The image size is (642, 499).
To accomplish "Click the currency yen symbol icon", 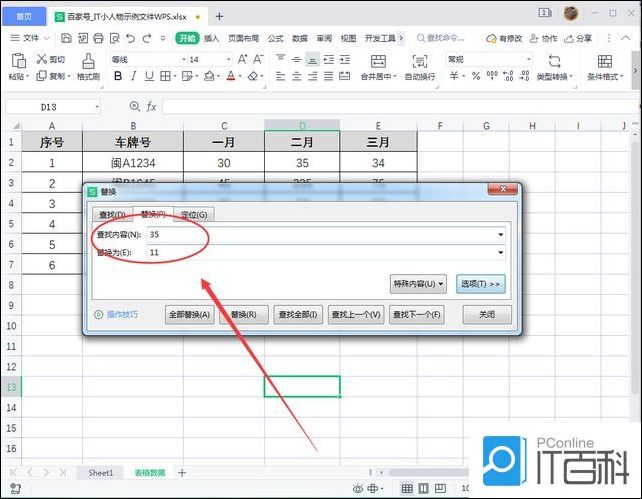I will 454,76.
